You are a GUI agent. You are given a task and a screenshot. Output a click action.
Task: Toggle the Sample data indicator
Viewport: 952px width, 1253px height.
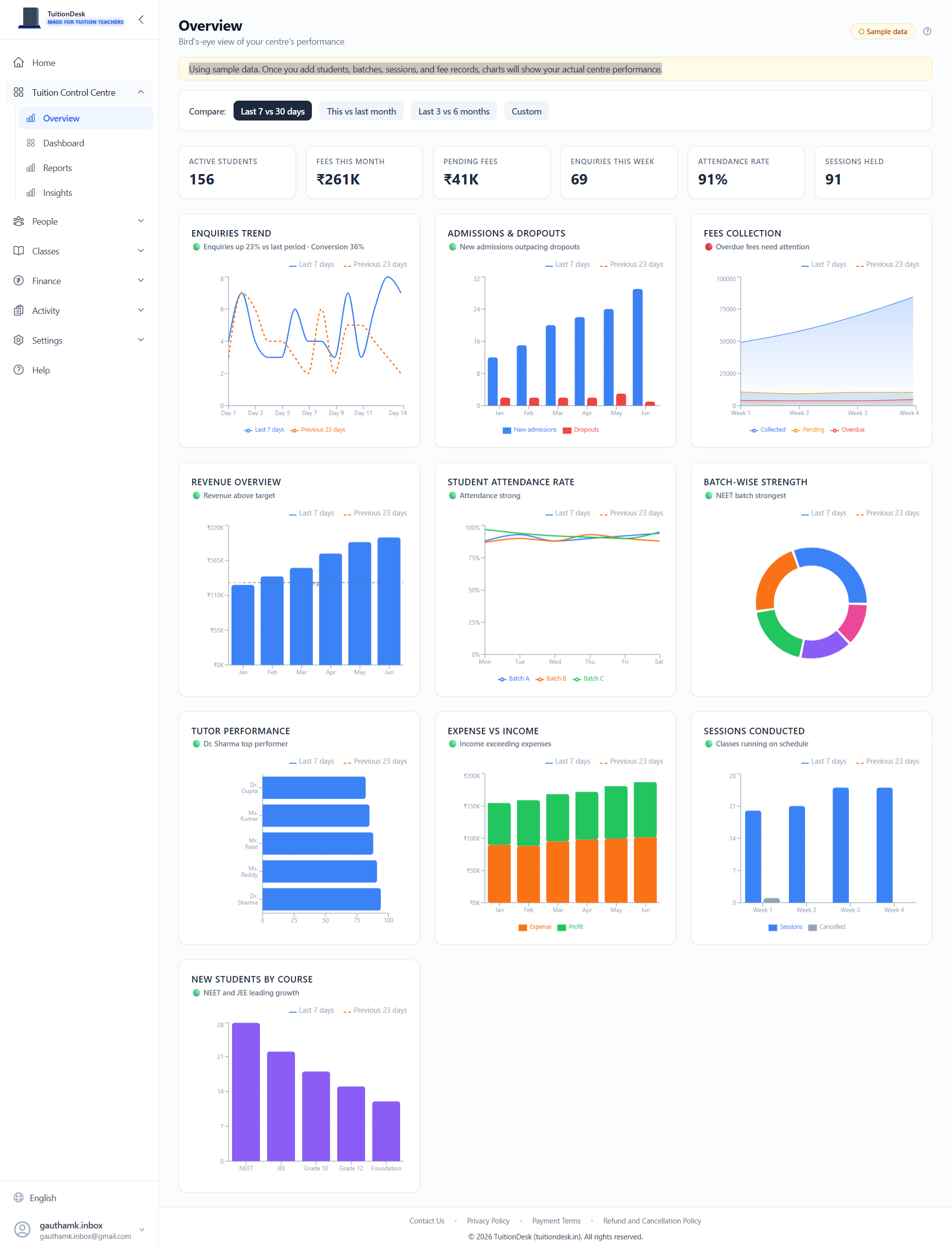[882, 31]
